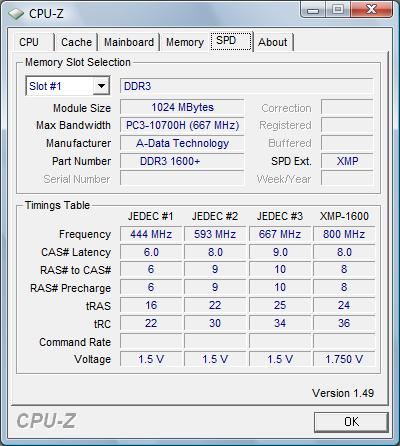Image resolution: width=400 pixels, height=446 pixels.
Task: Click the Command Rate label
Action: pos(75,342)
